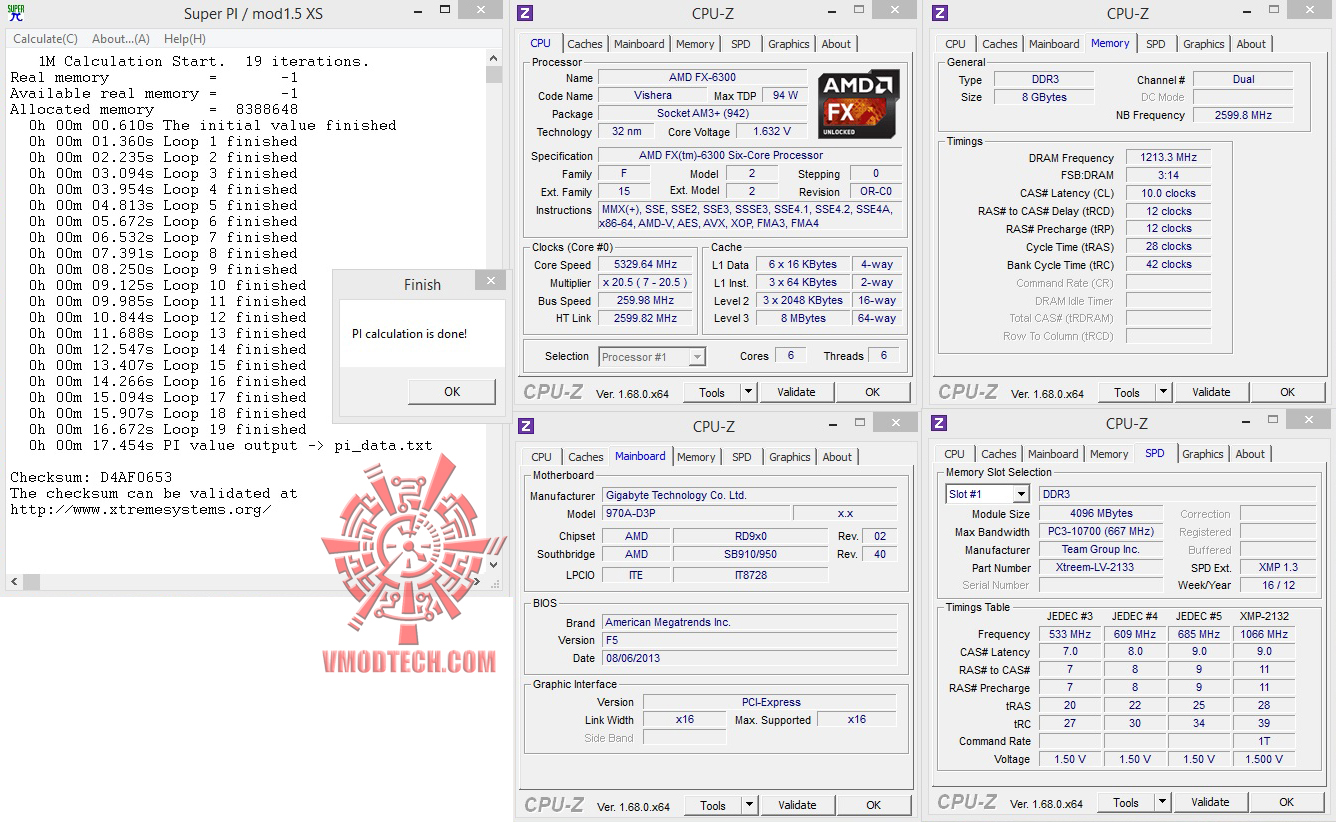Viewport: 1336px width, 822px height.
Task: Click OK in the CPU-Z SPD window
Action: click(1287, 802)
